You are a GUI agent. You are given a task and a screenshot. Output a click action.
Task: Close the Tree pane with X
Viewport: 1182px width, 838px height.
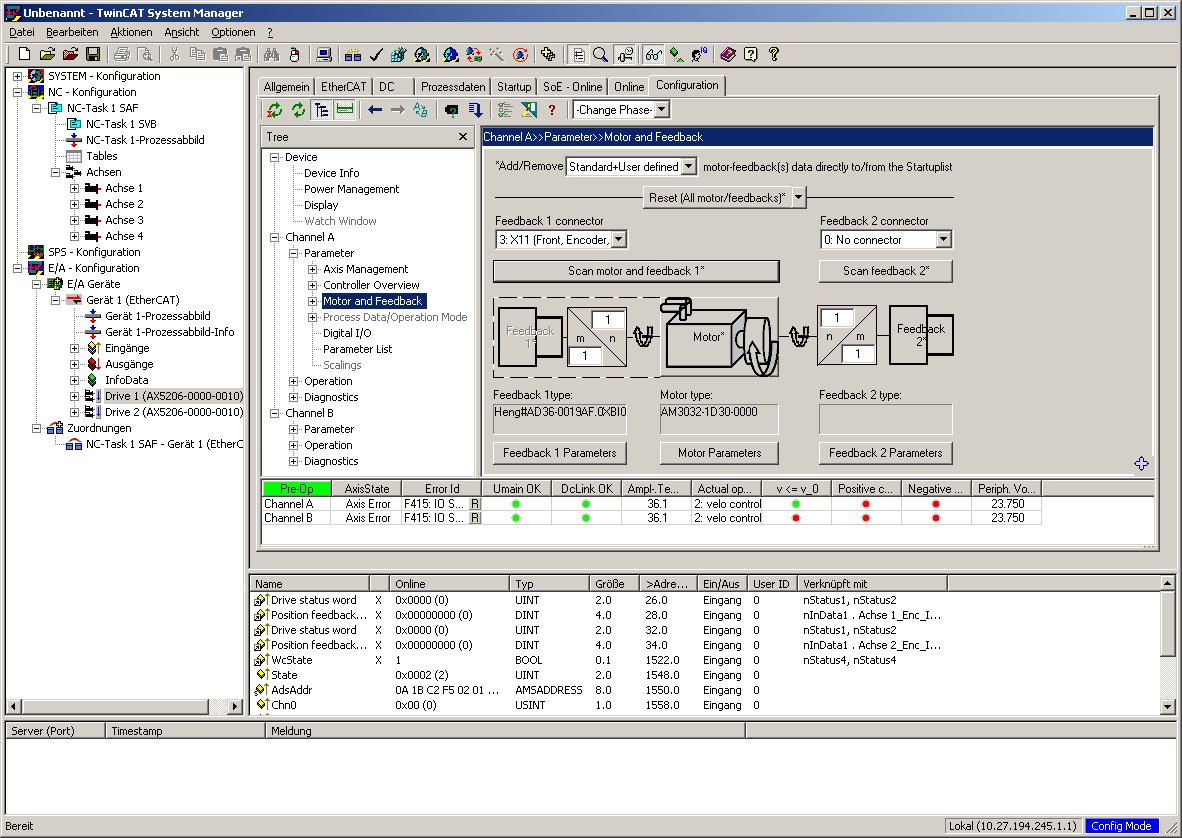tap(463, 136)
